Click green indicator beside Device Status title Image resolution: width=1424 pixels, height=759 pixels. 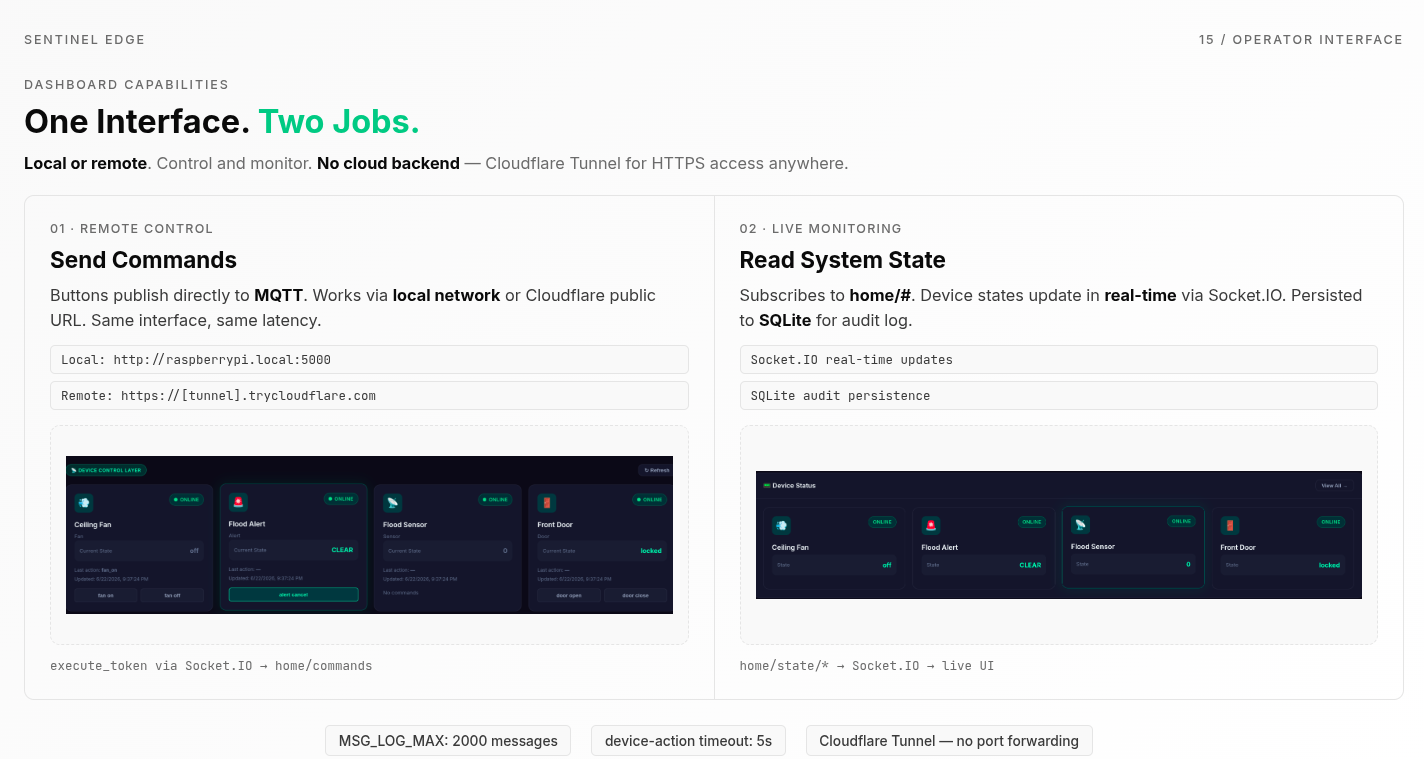(767, 485)
